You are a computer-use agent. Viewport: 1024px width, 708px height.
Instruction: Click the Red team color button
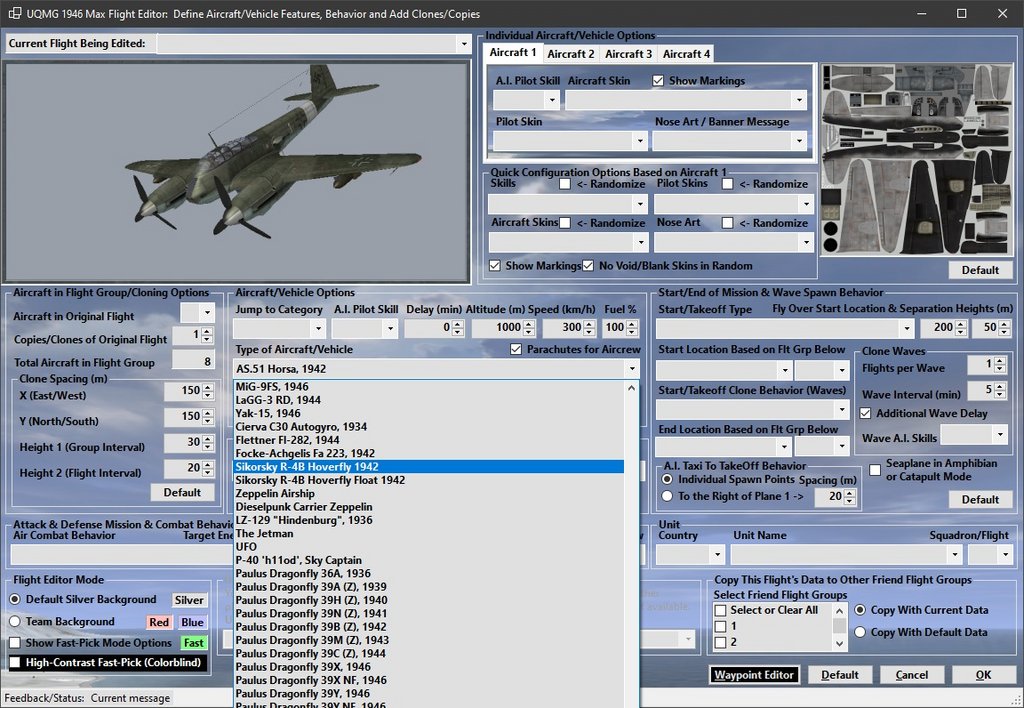point(159,622)
